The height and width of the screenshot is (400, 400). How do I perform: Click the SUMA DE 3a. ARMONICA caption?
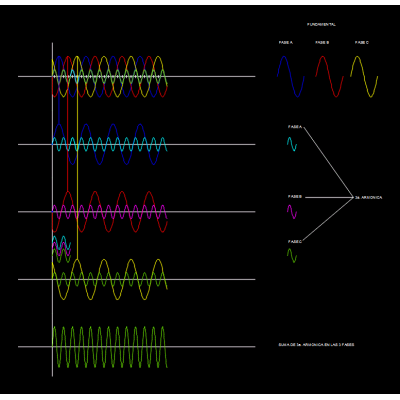point(316,345)
